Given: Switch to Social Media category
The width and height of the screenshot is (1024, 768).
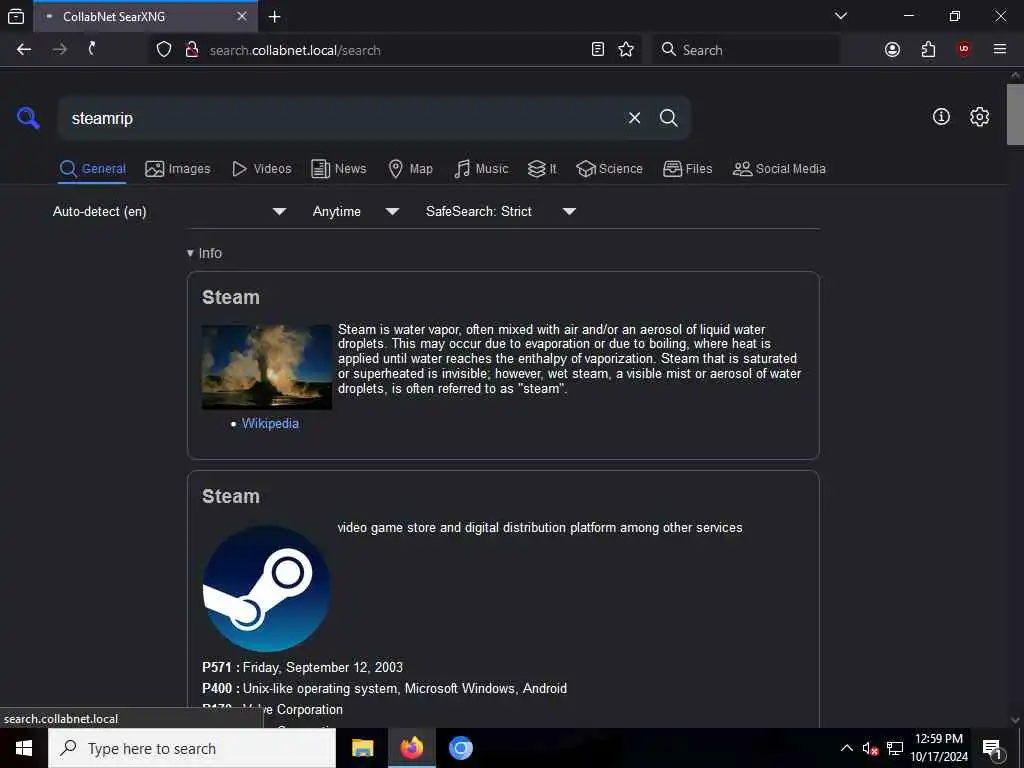Looking at the screenshot, I should (779, 168).
